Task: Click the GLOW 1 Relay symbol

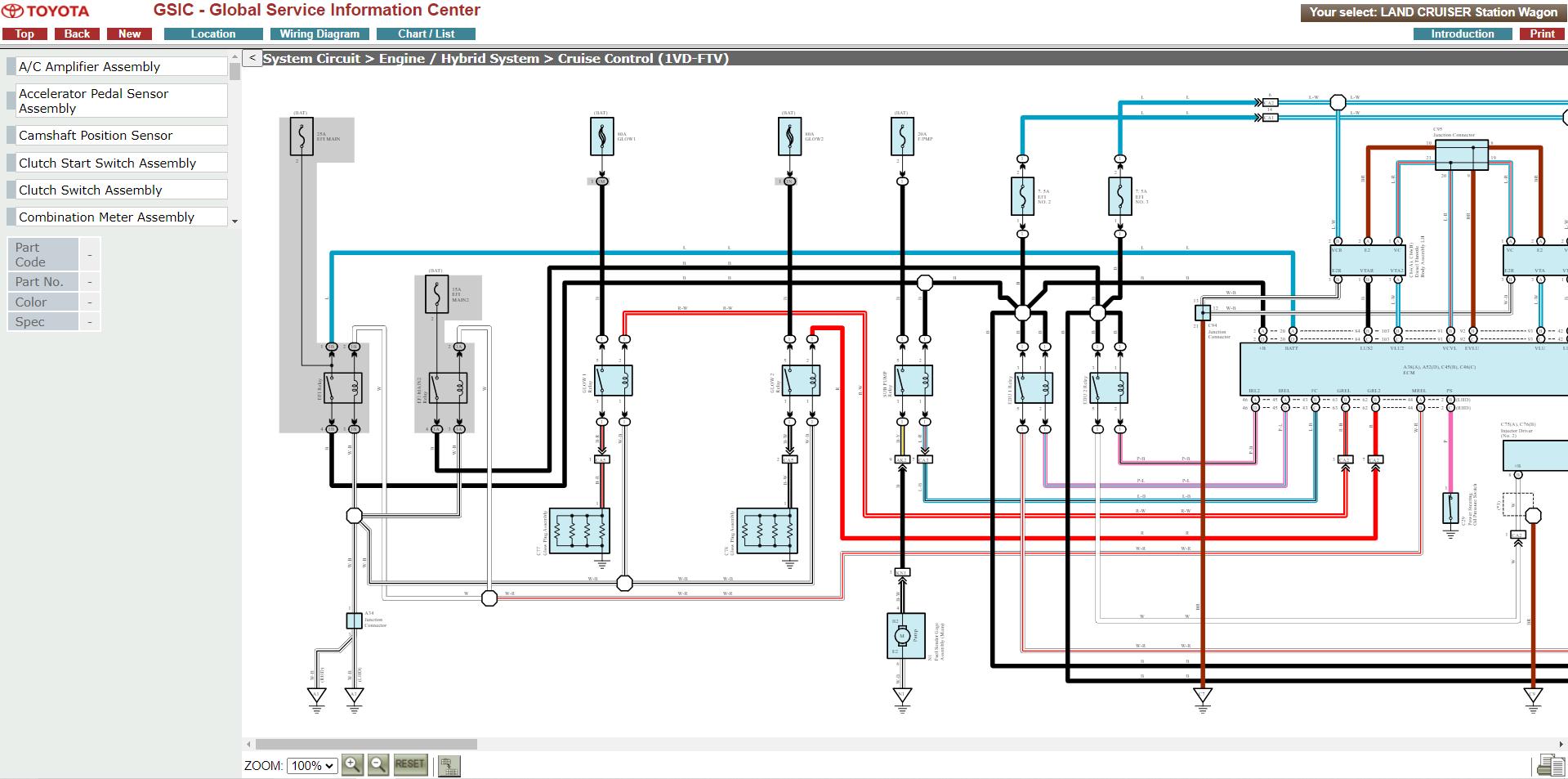Action: tap(614, 381)
